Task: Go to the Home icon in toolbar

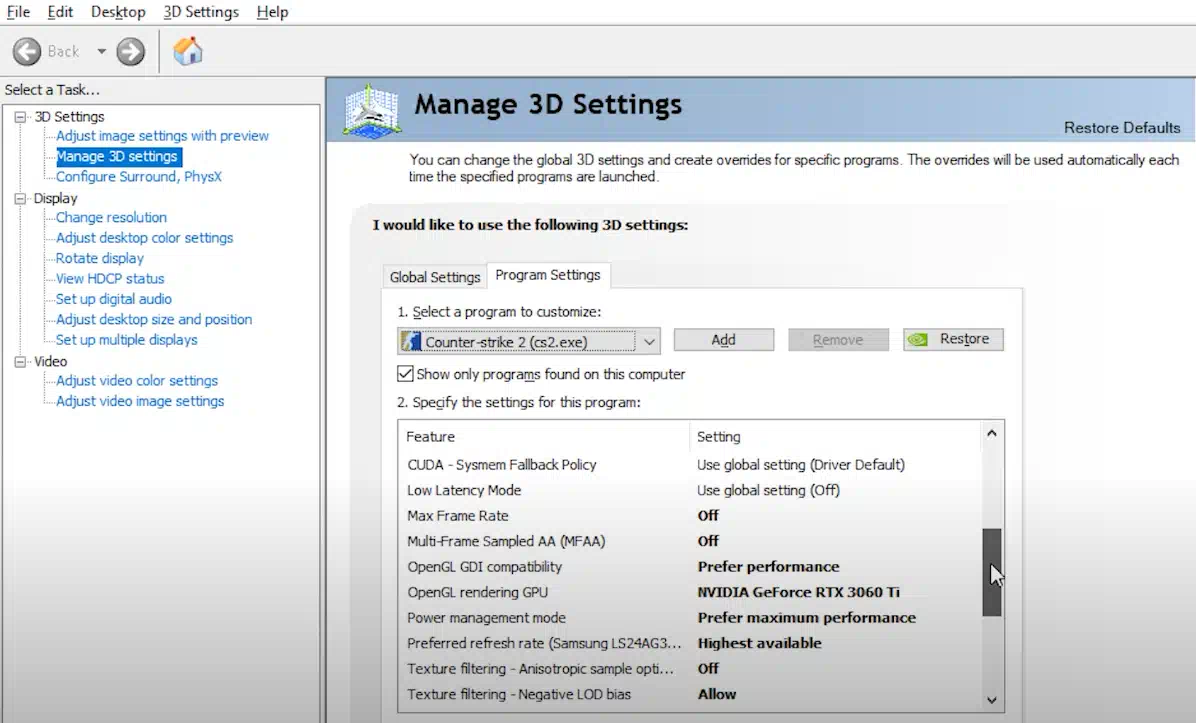Action: coord(187,51)
